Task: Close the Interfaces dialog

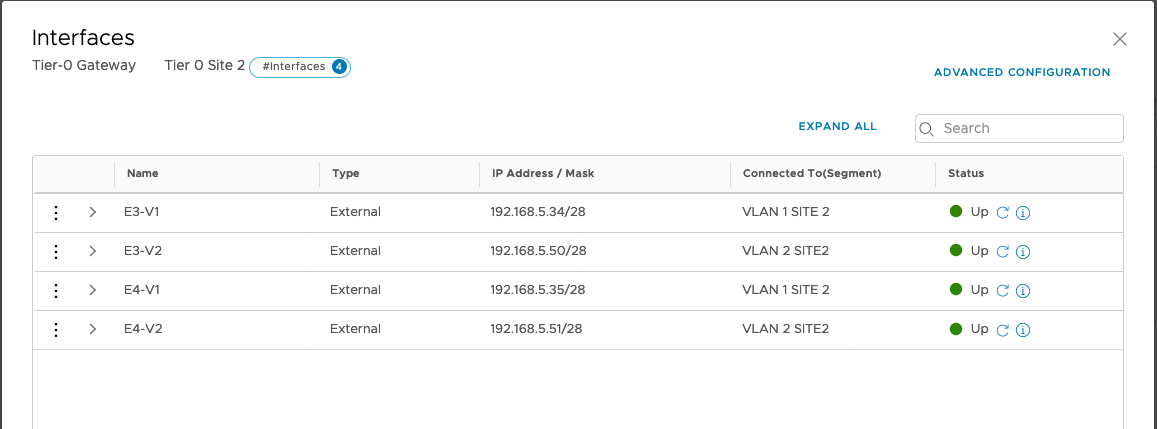Action: point(1120,39)
